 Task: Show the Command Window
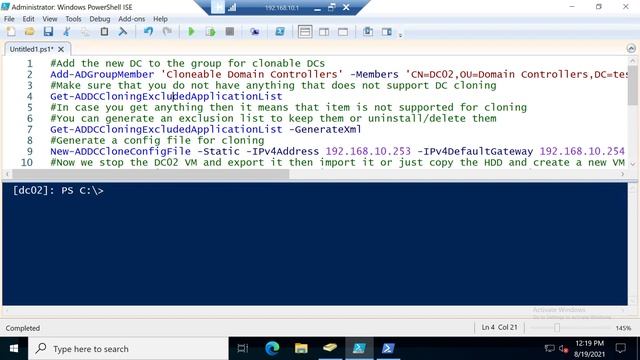[368, 32]
